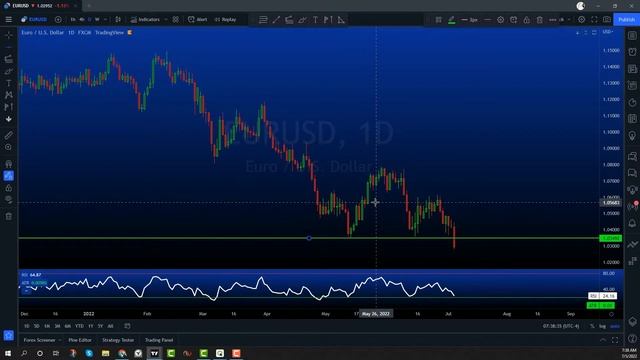
Task: Toggle stay in drawing mode button
Action: tap(9, 176)
